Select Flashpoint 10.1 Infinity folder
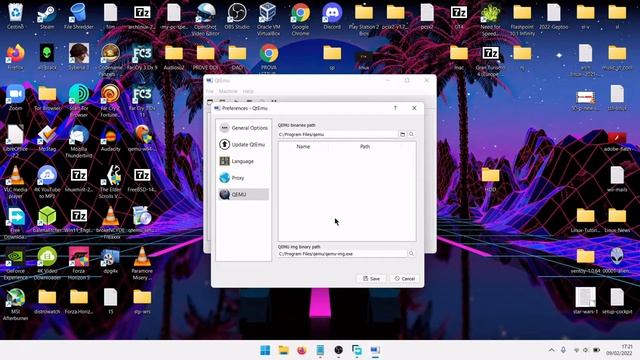The height and width of the screenshot is (360, 640). (x=522, y=19)
